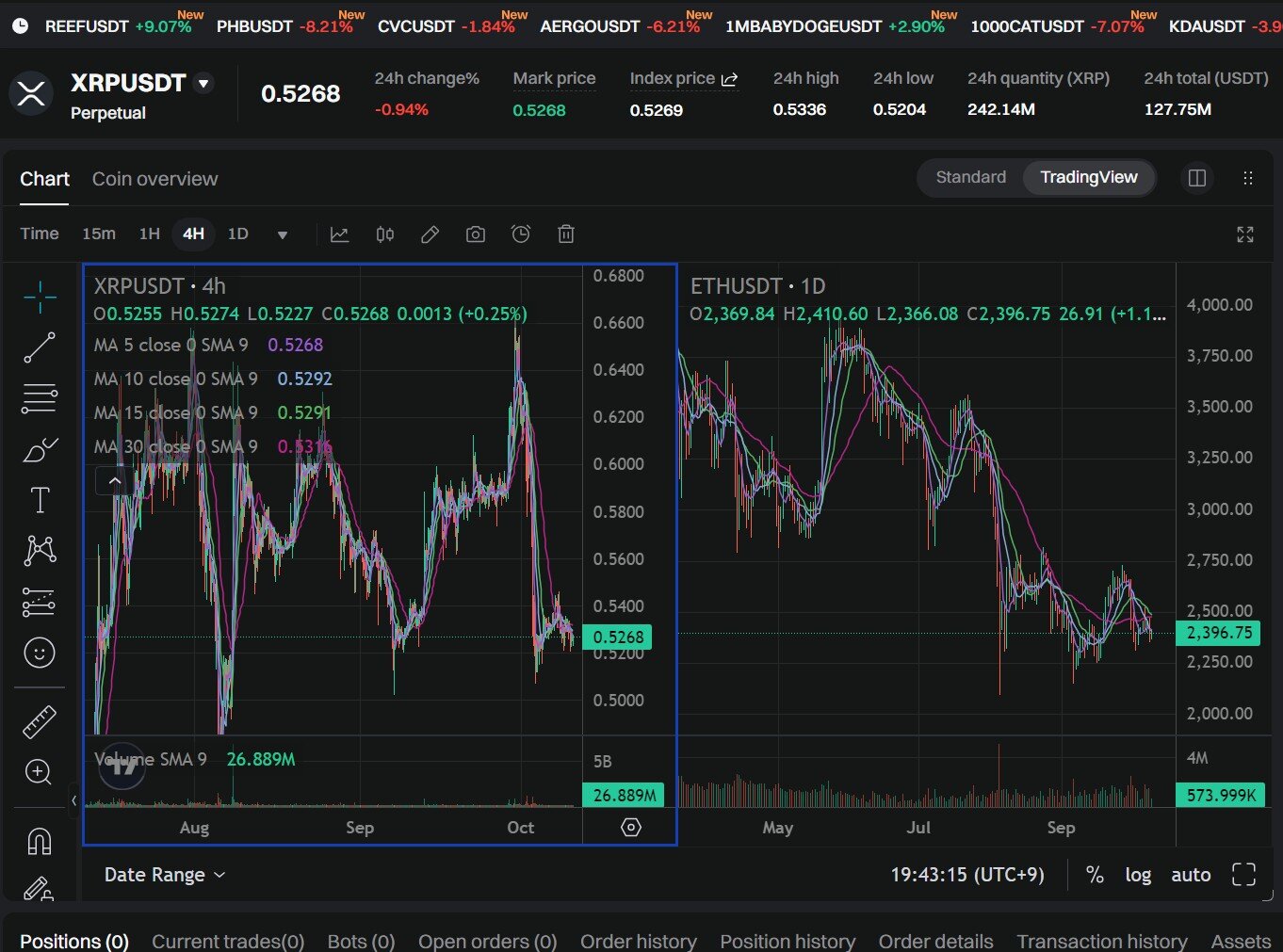Open the Date Range dropdown
Screen dimensions: 1283x952
(165, 875)
